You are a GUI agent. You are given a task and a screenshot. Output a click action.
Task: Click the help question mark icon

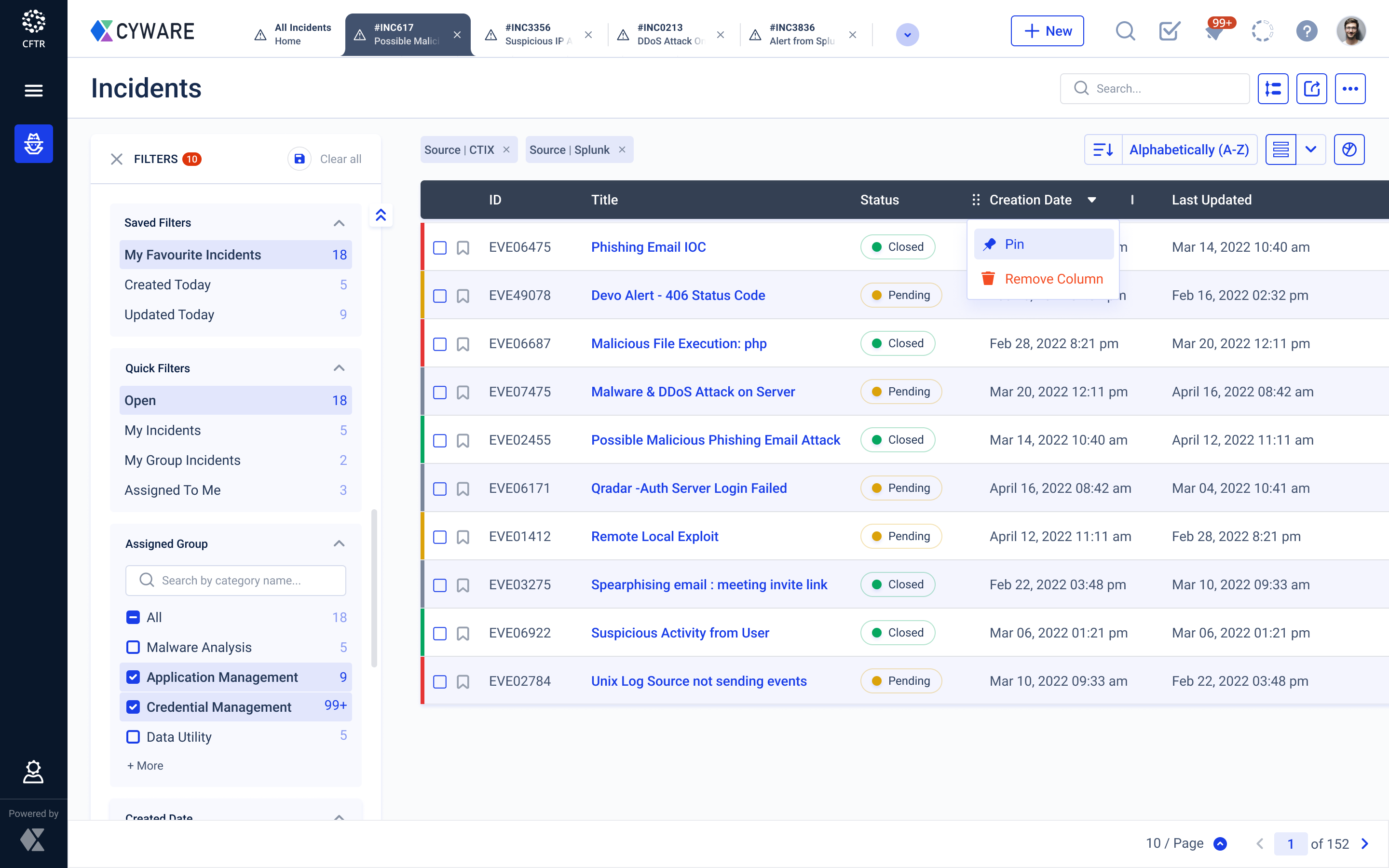(1307, 31)
